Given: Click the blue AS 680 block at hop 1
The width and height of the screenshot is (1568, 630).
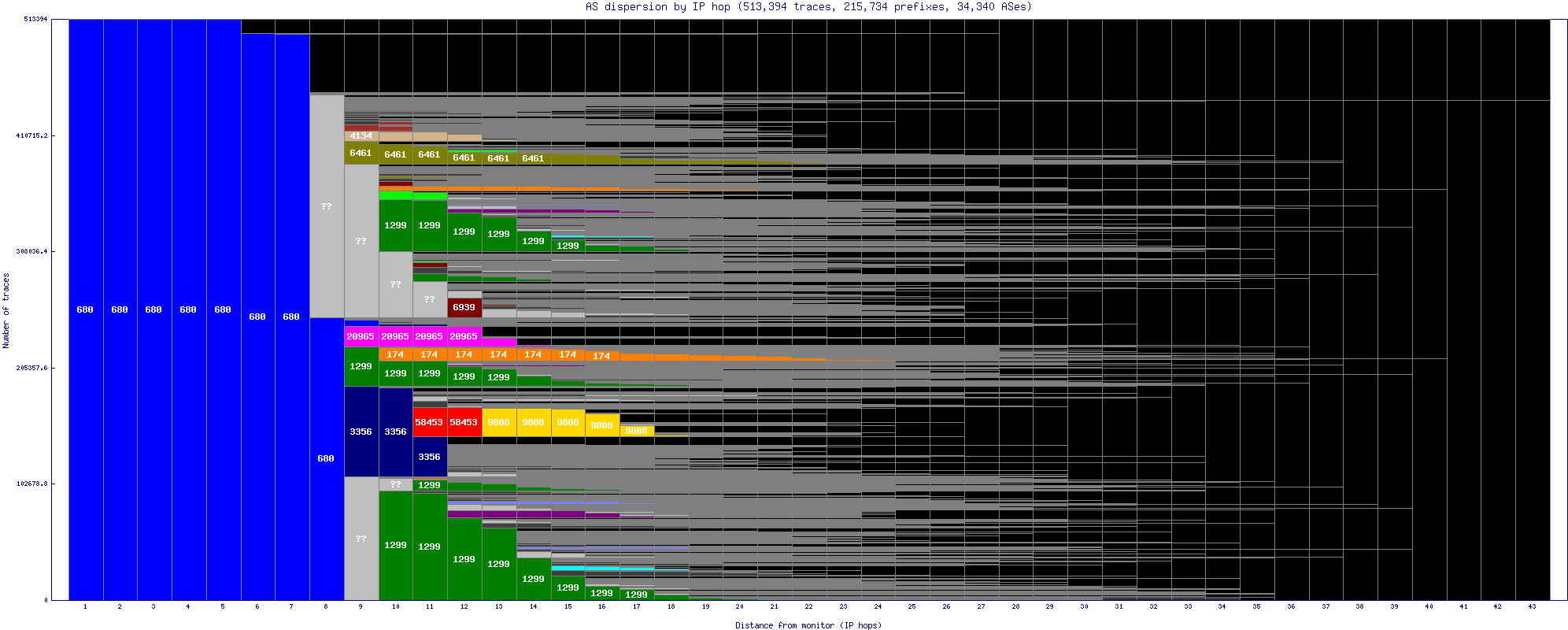Looking at the screenshot, I should [x=86, y=309].
